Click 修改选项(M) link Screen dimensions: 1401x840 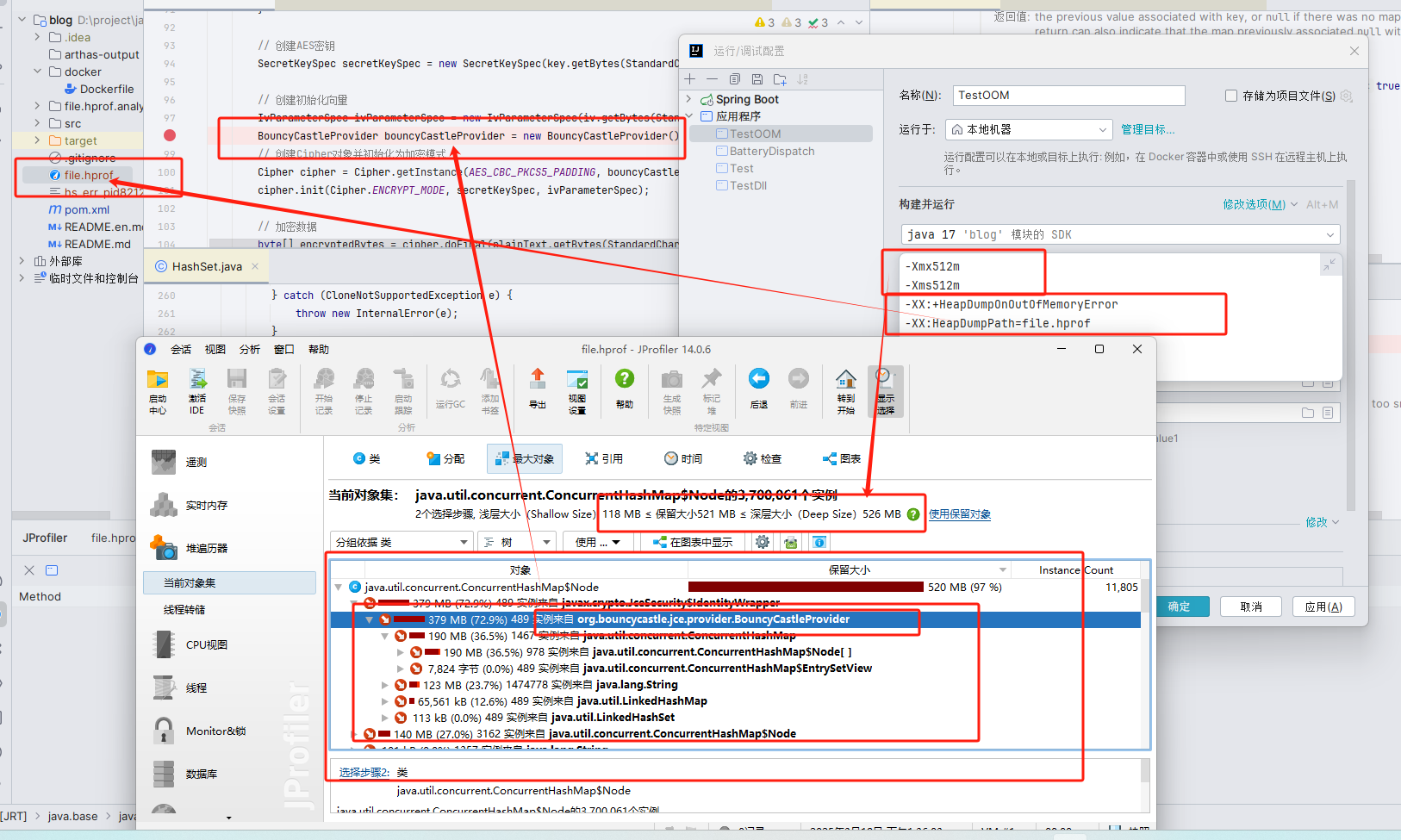[1255, 204]
